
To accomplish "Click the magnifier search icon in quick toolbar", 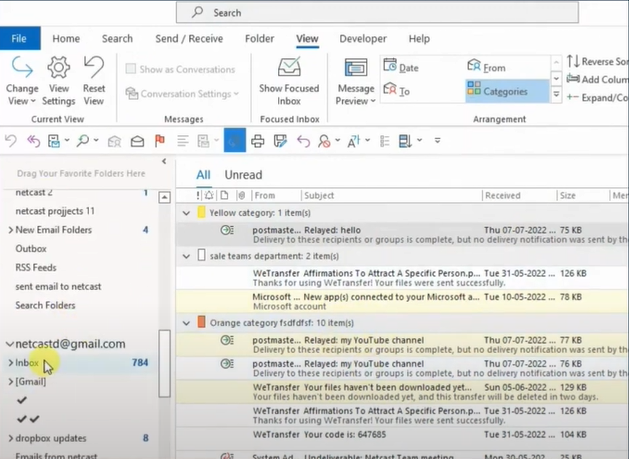I will click(83, 141).
